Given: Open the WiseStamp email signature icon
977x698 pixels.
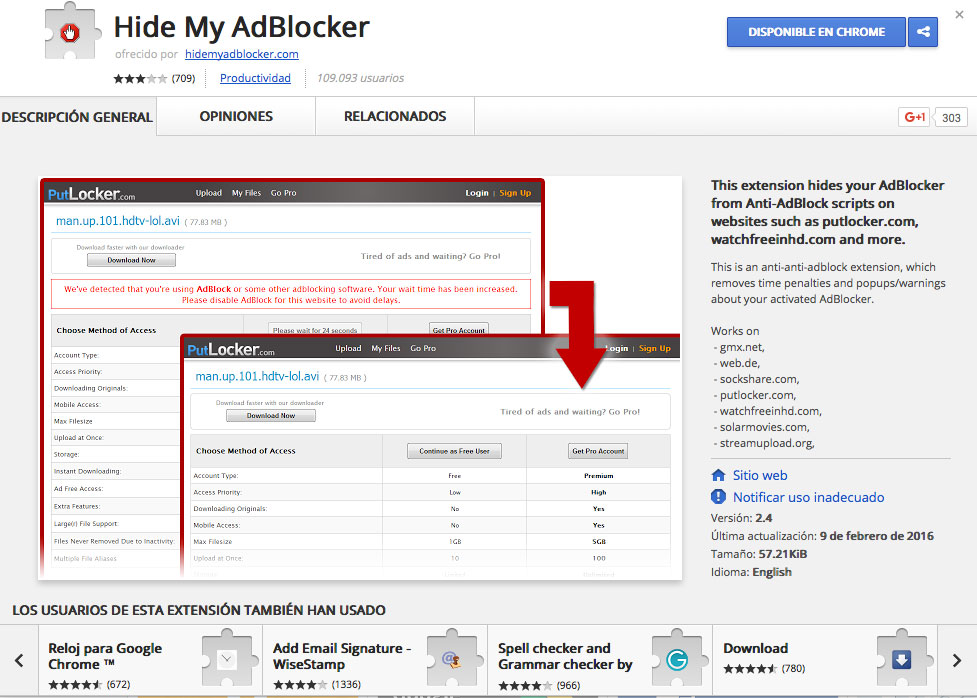Looking at the screenshot, I should [451, 659].
